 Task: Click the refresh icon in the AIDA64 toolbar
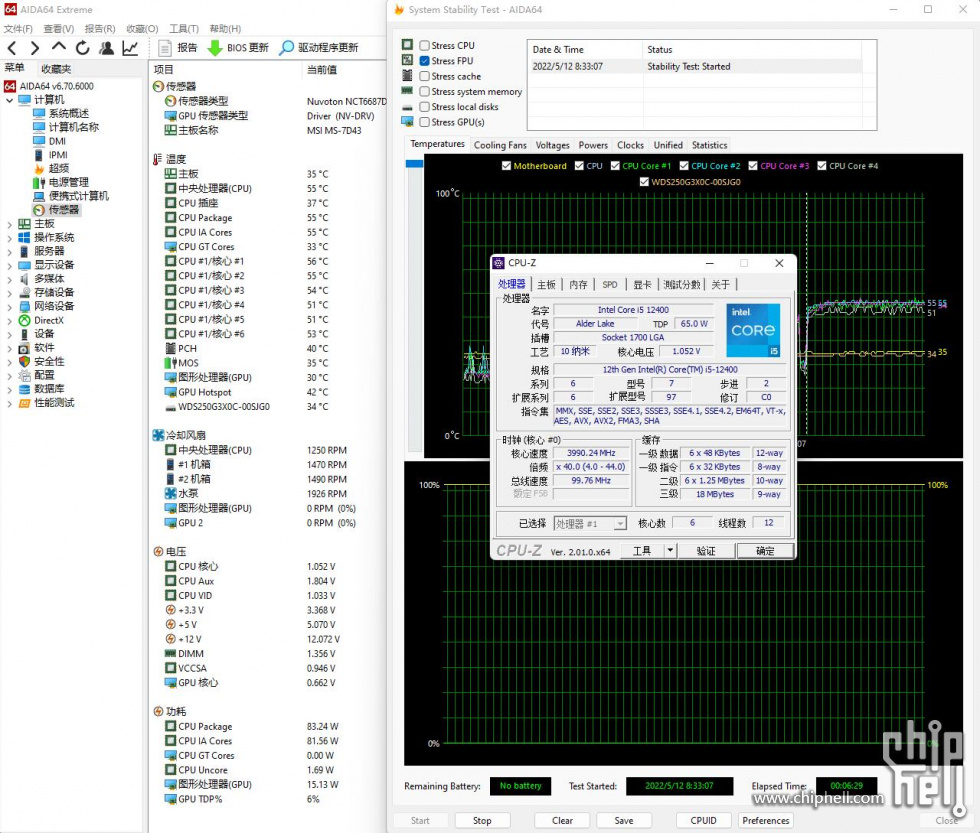tap(82, 48)
